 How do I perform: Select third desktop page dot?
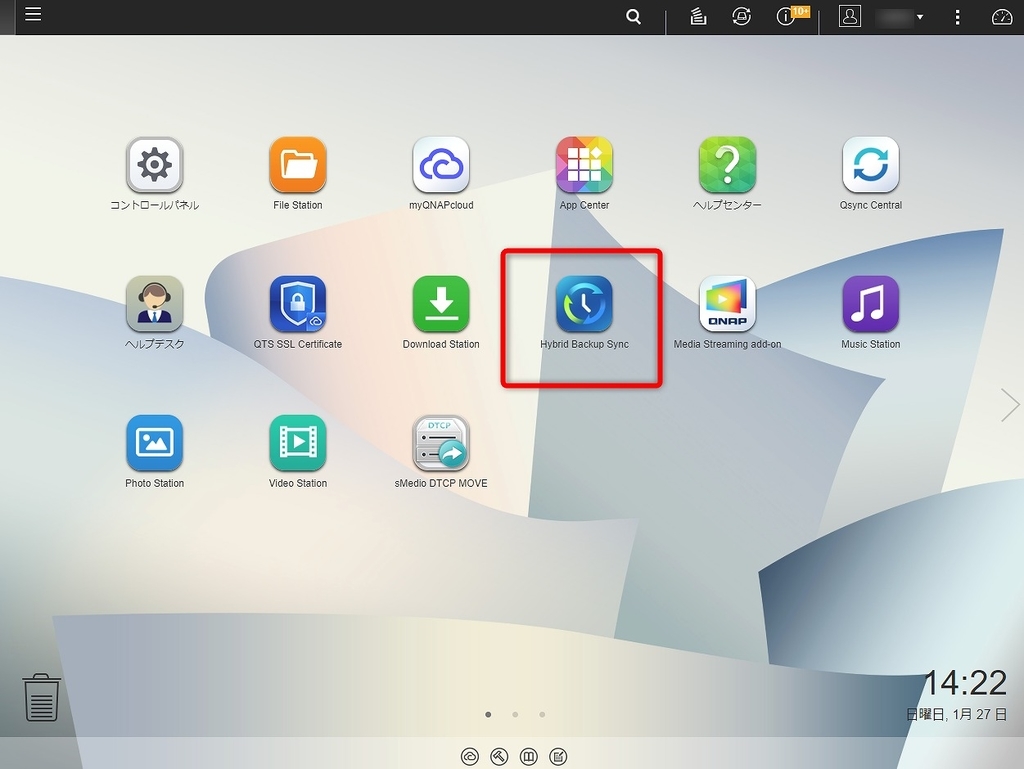(x=542, y=714)
